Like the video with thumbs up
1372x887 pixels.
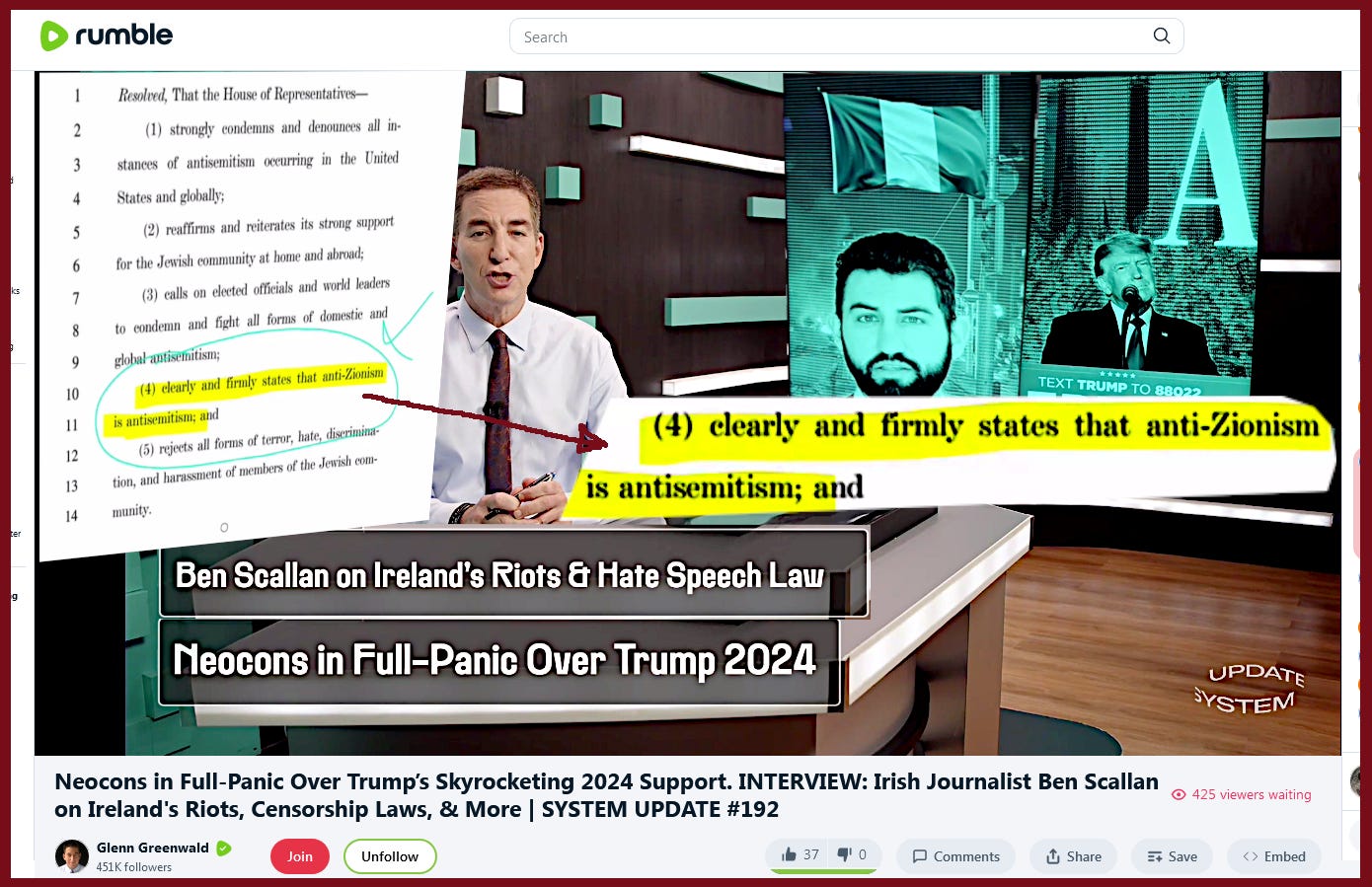pyautogui.click(x=800, y=854)
